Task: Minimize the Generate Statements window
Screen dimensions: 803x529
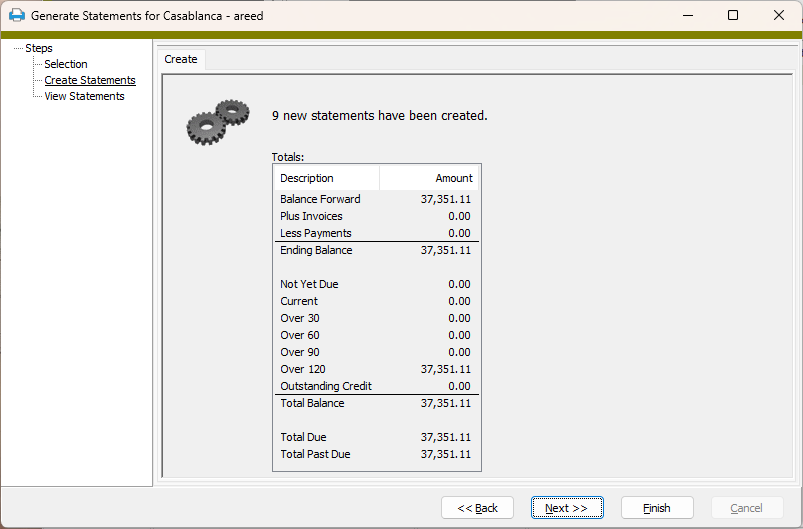Action: tap(687, 16)
